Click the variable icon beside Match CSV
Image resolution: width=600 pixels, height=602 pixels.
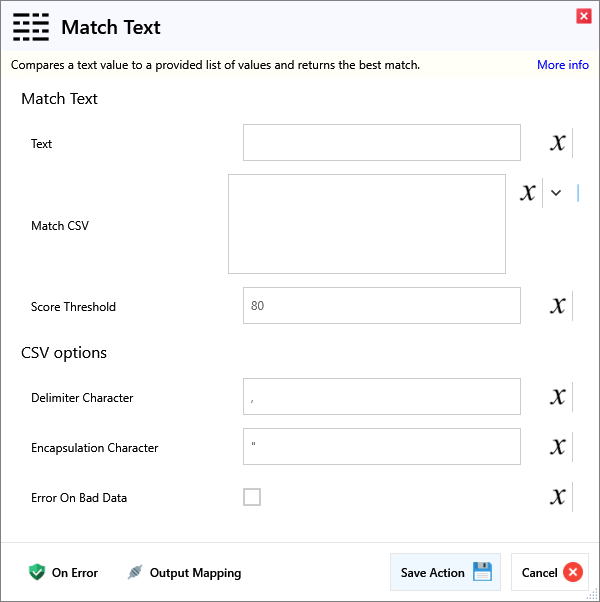pyautogui.click(x=528, y=192)
